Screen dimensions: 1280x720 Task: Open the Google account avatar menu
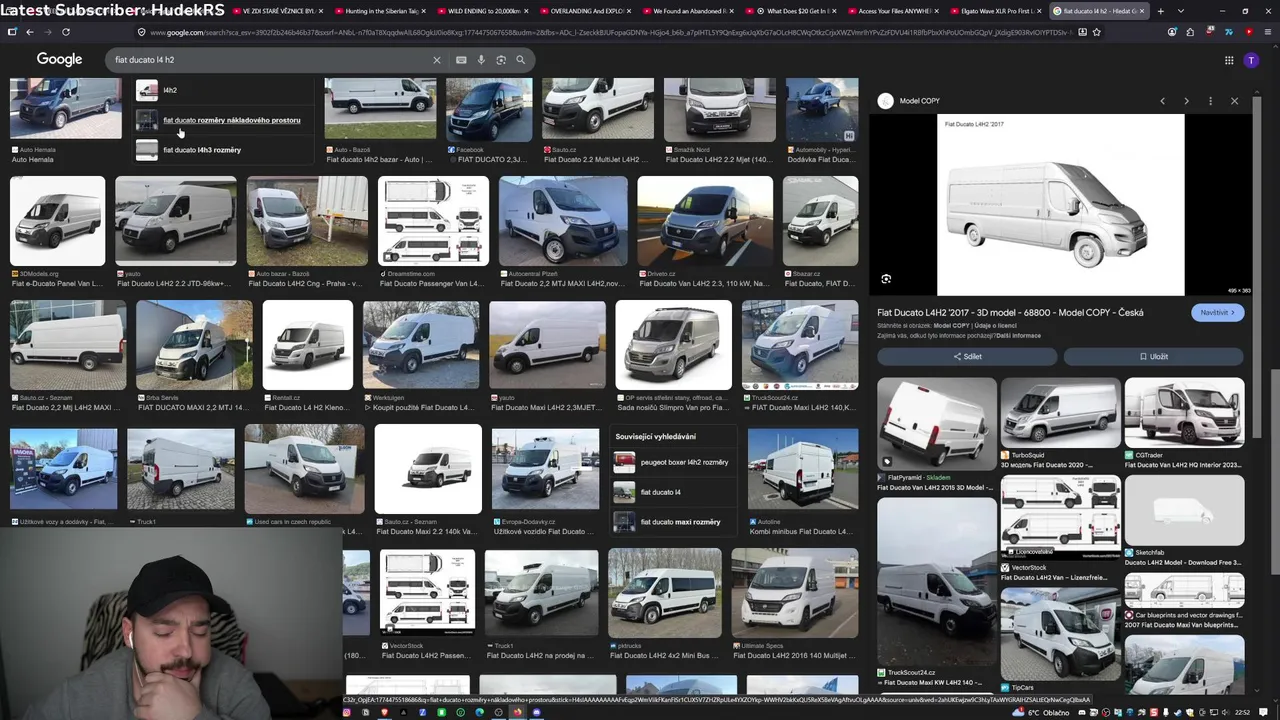tap(1251, 60)
